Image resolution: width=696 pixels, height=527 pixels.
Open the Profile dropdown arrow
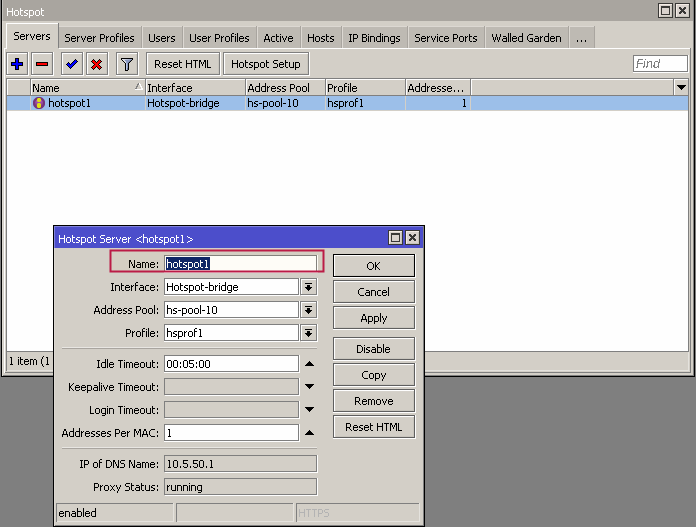tap(309, 333)
